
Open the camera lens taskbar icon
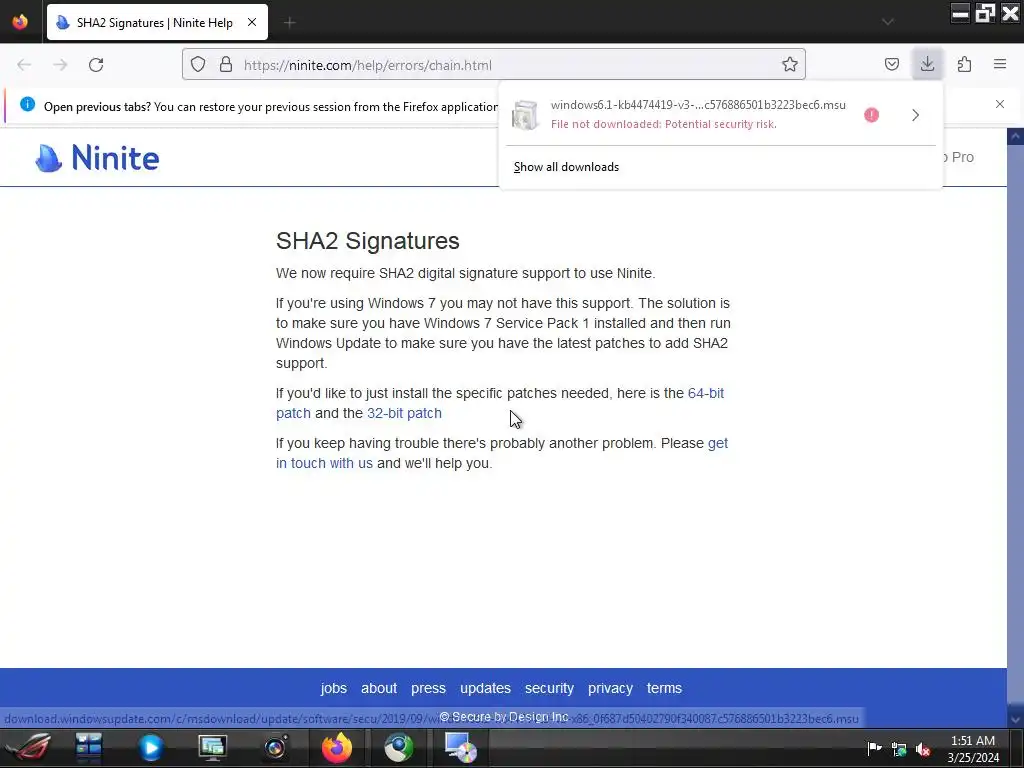click(x=275, y=748)
